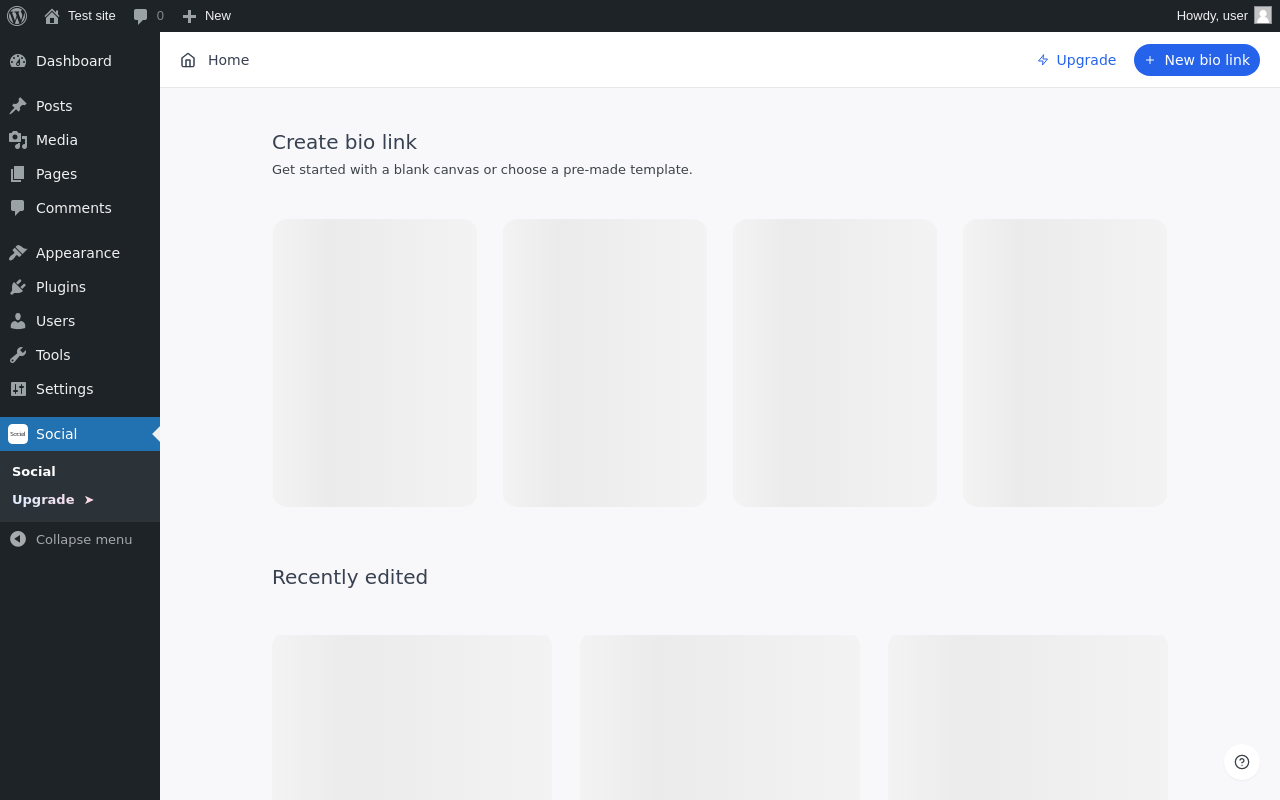Screen dimensions: 1280x800
Task: Select the fourth bio link template placeholder
Action: (x=1065, y=363)
